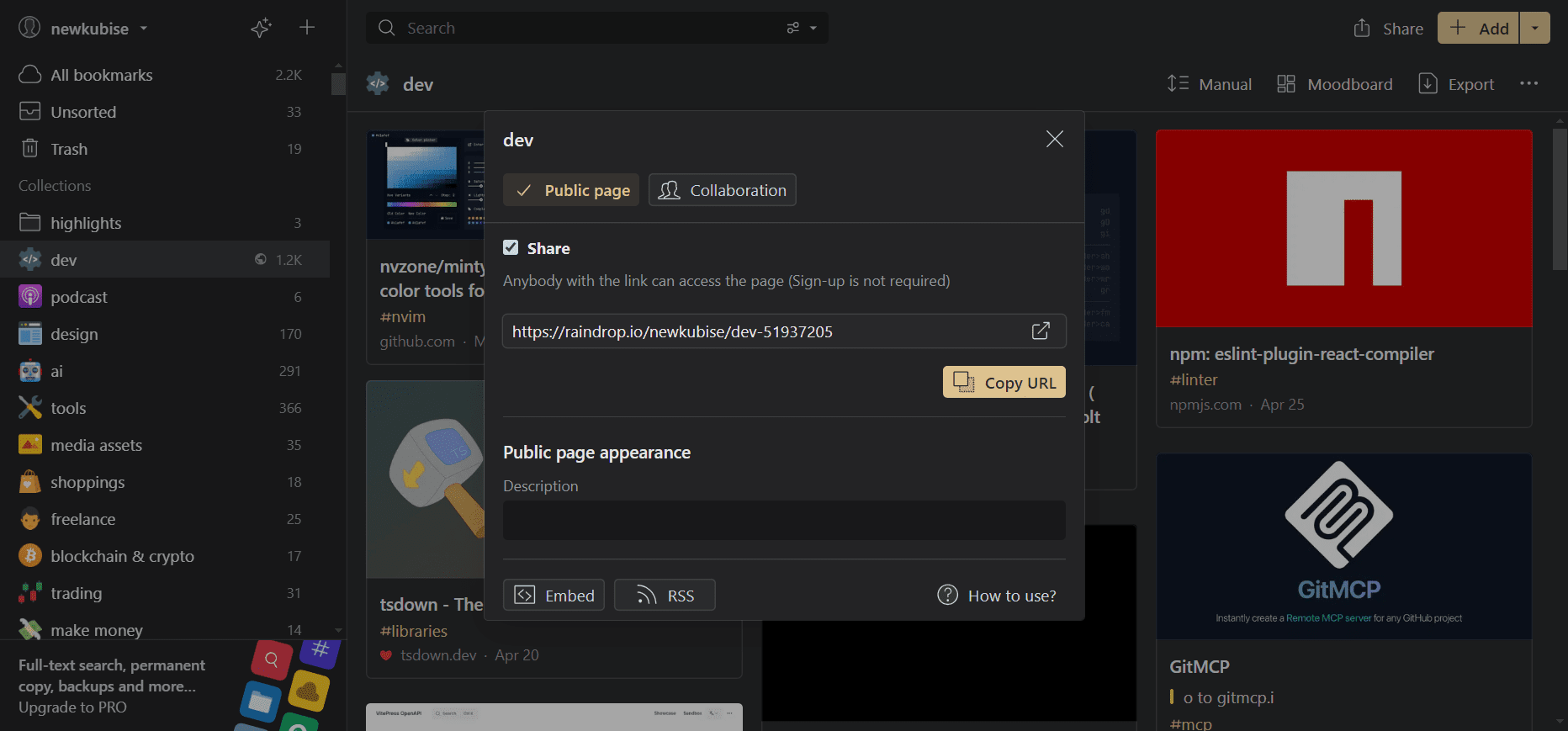Screen dimensions: 1568x731
Task: Open the How to use? help link
Action: pyautogui.click(x=998, y=595)
